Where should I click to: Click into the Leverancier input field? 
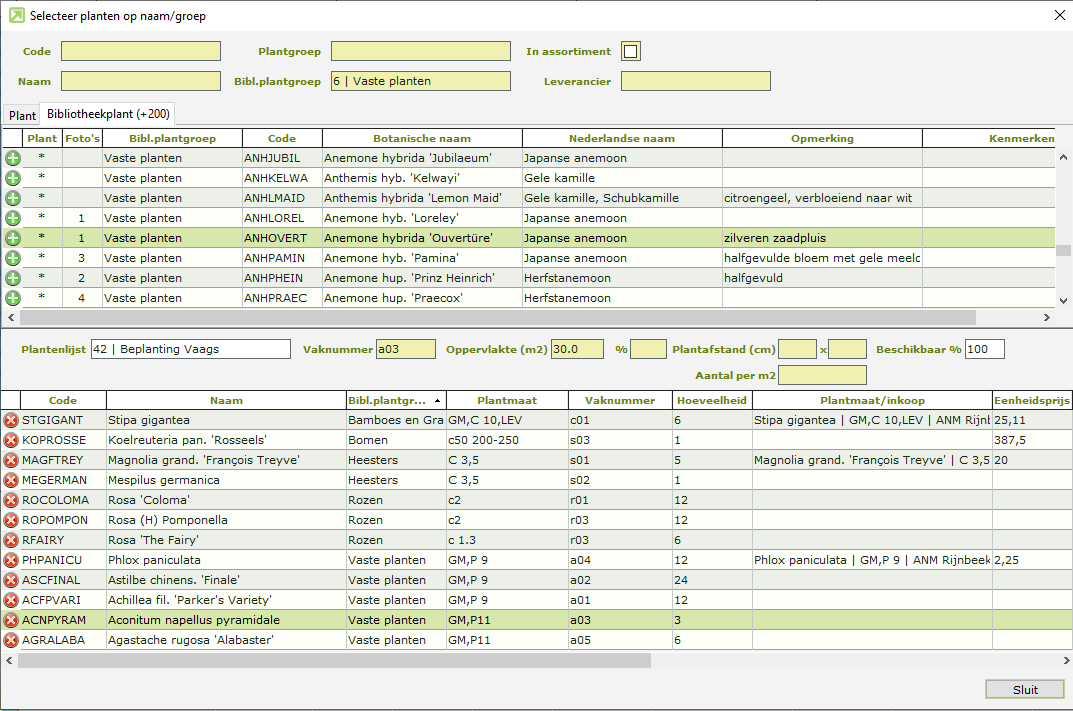point(695,81)
